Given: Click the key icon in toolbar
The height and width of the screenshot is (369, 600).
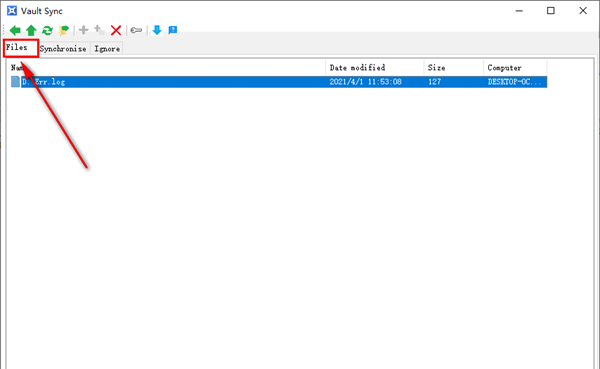Looking at the screenshot, I should pos(136,30).
